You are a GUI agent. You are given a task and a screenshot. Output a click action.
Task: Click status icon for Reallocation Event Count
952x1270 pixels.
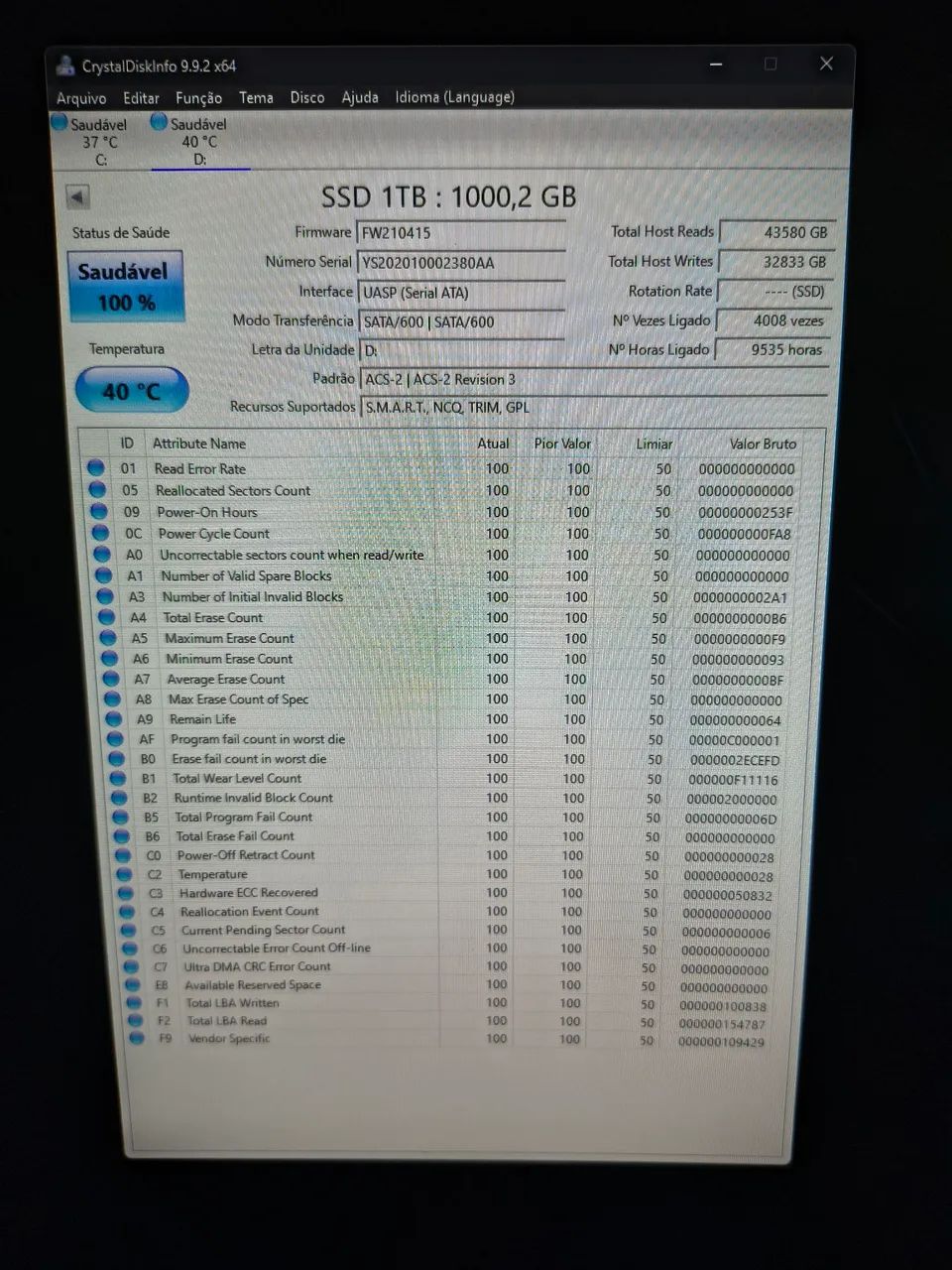[x=127, y=912]
